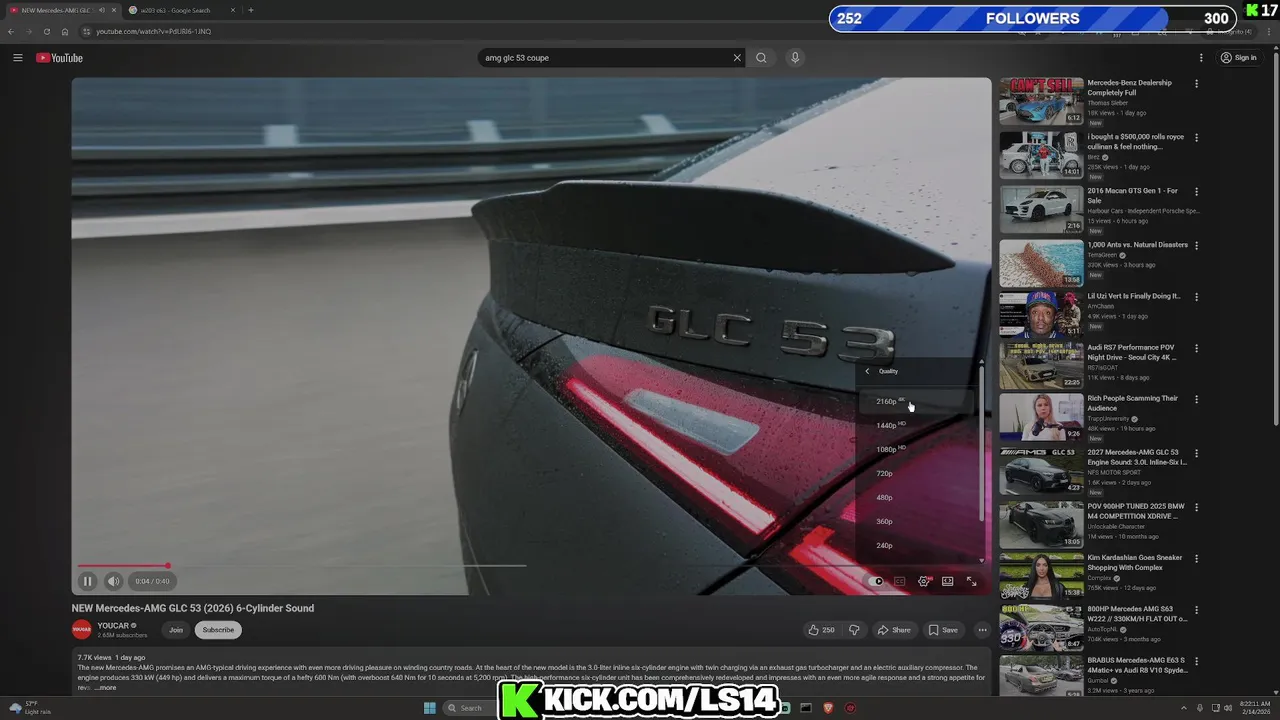Open YOUCAR channel name link

coord(114,626)
